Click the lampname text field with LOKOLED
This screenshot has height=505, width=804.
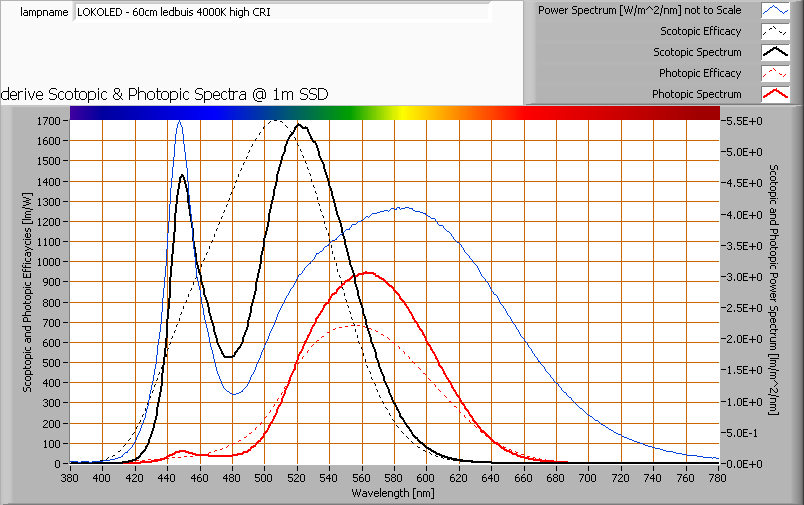point(282,13)
